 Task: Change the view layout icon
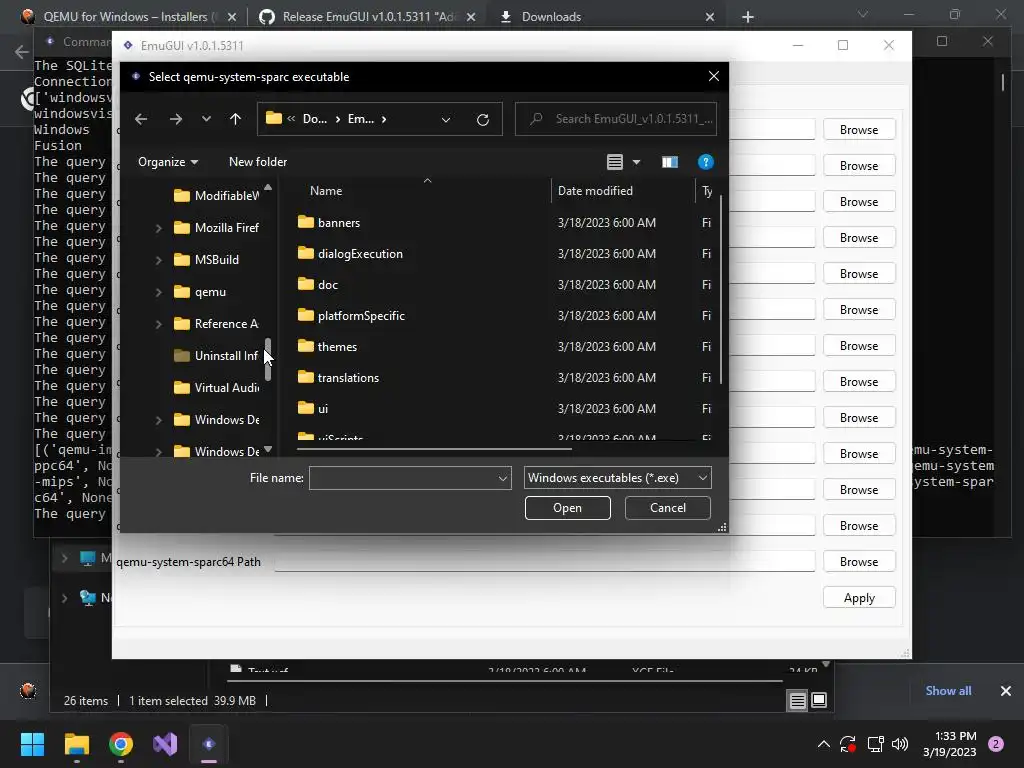tap(615, 162)
